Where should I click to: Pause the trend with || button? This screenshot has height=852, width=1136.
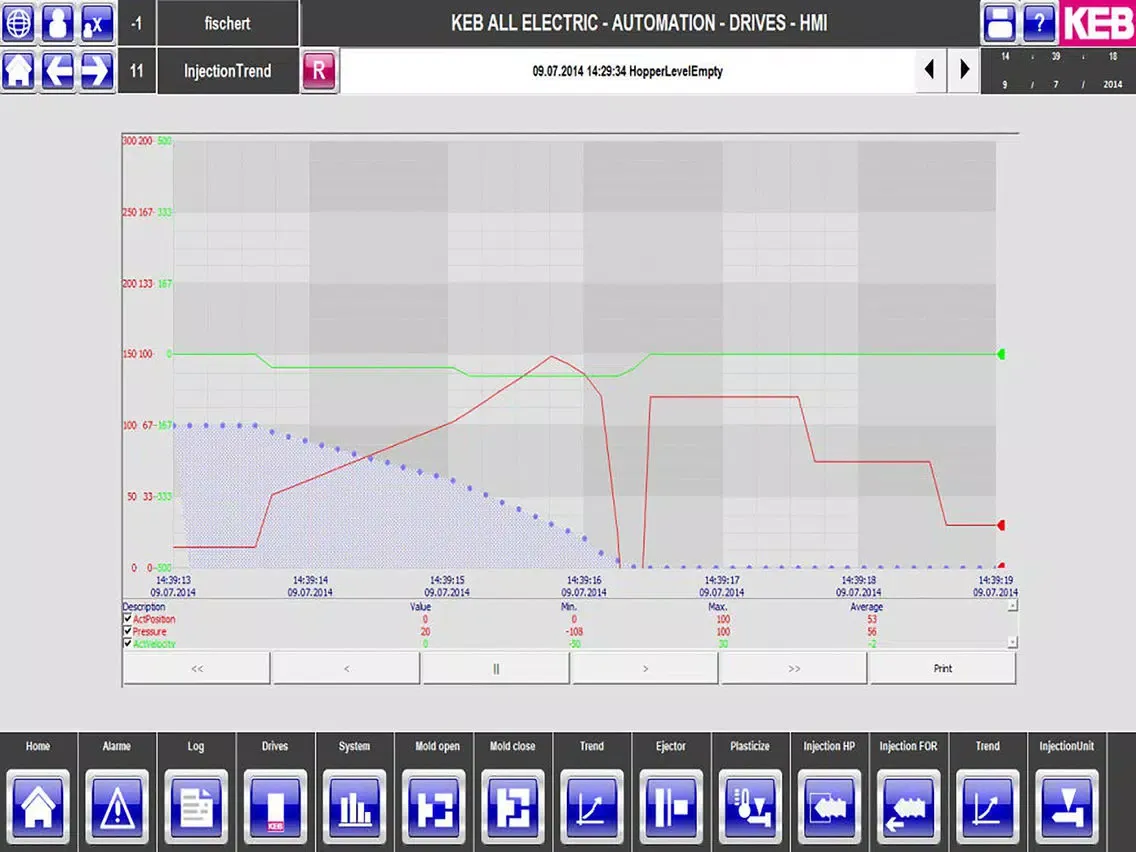tap(496, 668)
